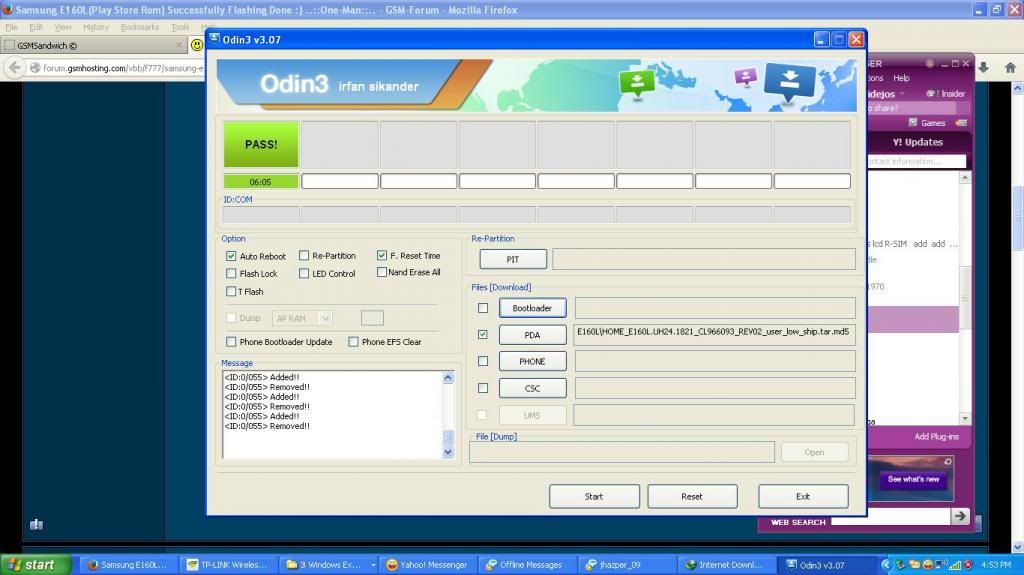Viewport: 1024px width, 575px height.
Task: Click the smiley face icon near tab
Action: coord(197,45)
